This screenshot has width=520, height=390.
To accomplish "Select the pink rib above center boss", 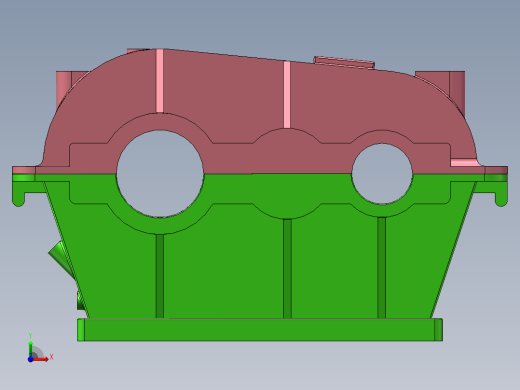I will (x=287, y=94).
